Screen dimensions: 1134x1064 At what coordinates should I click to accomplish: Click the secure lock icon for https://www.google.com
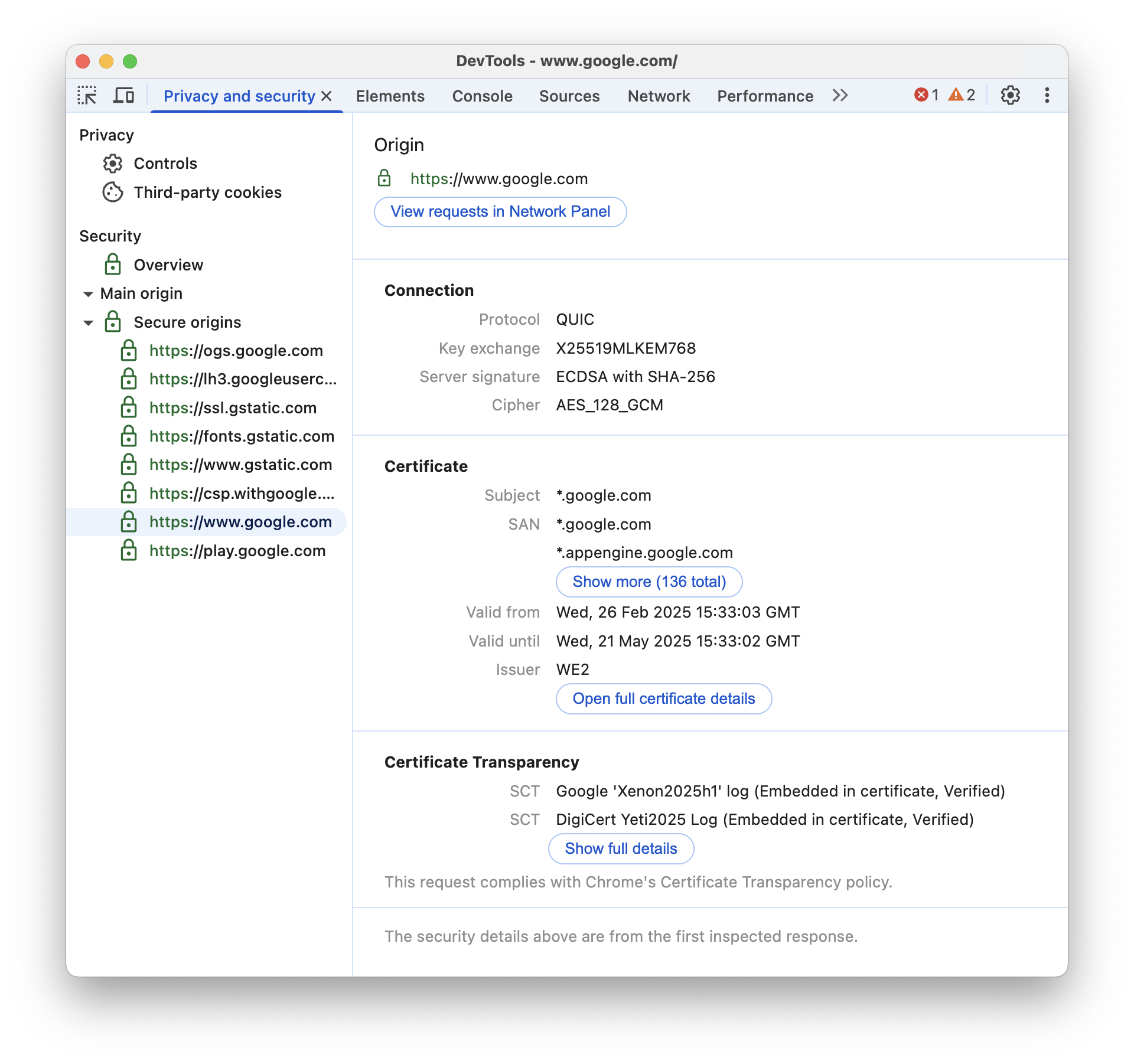[128, 521]
